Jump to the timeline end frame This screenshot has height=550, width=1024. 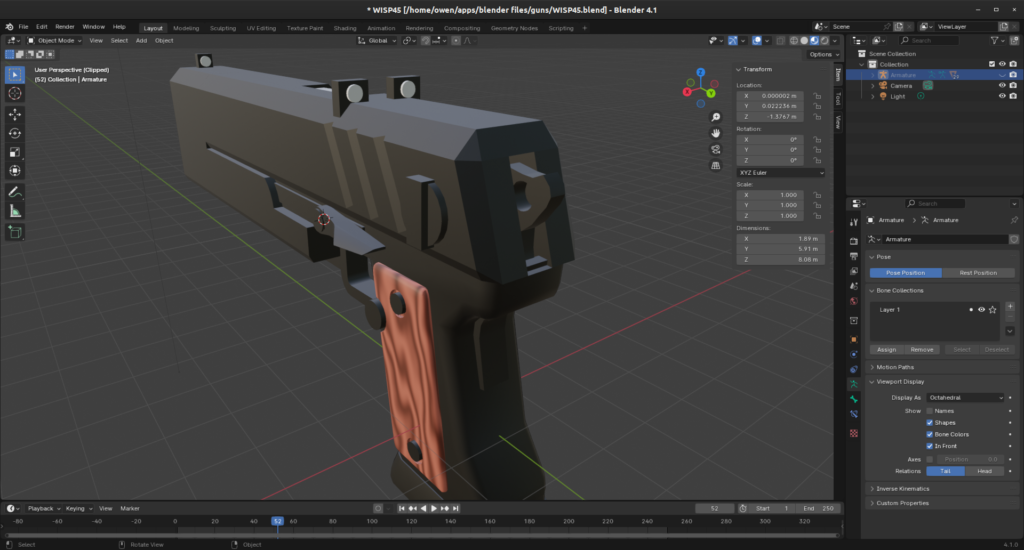tap(456, 508)
